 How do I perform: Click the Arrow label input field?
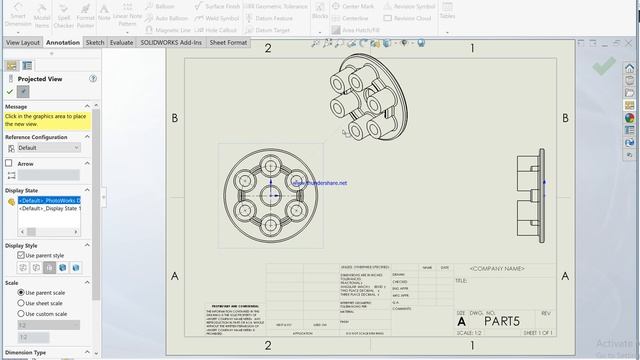click(x=49, y=175)
